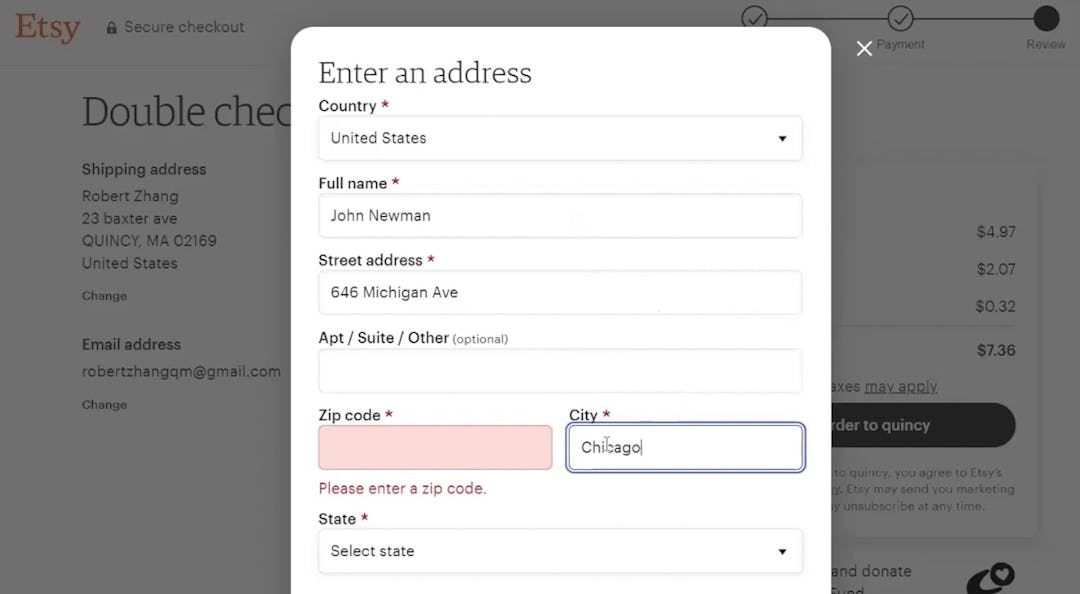Click Change under Email address
Image resolution: width=1080 pixels, height=594 pixels.
coord(104,404)
